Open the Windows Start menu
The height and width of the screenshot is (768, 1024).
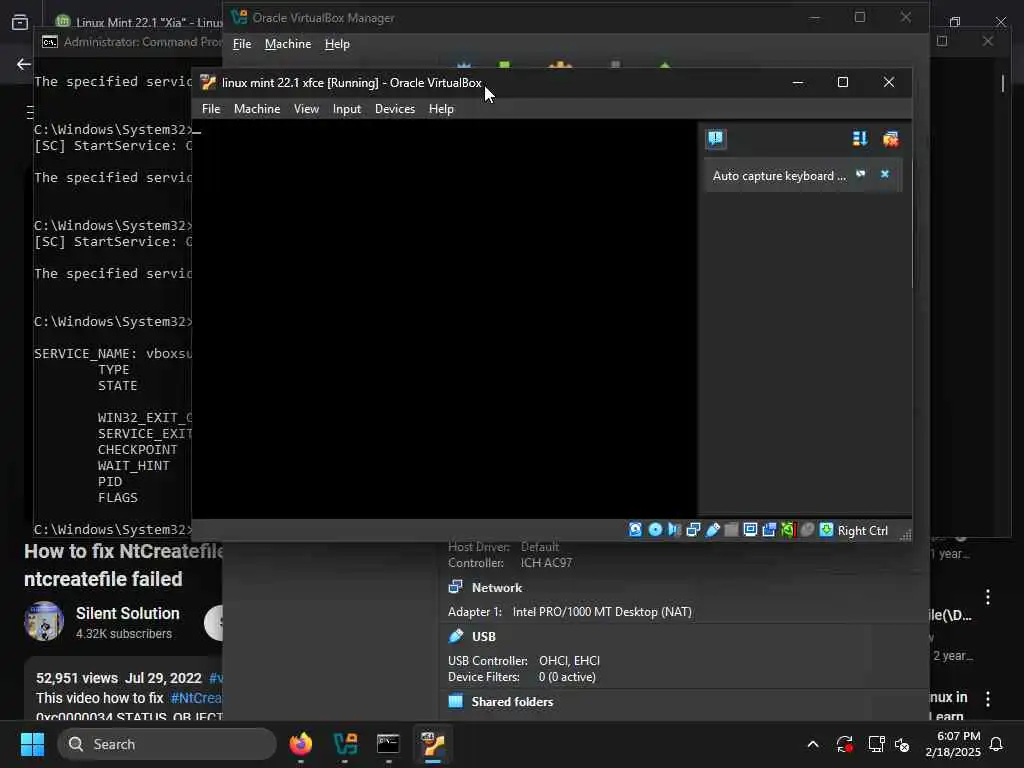[x=32, y=744]
